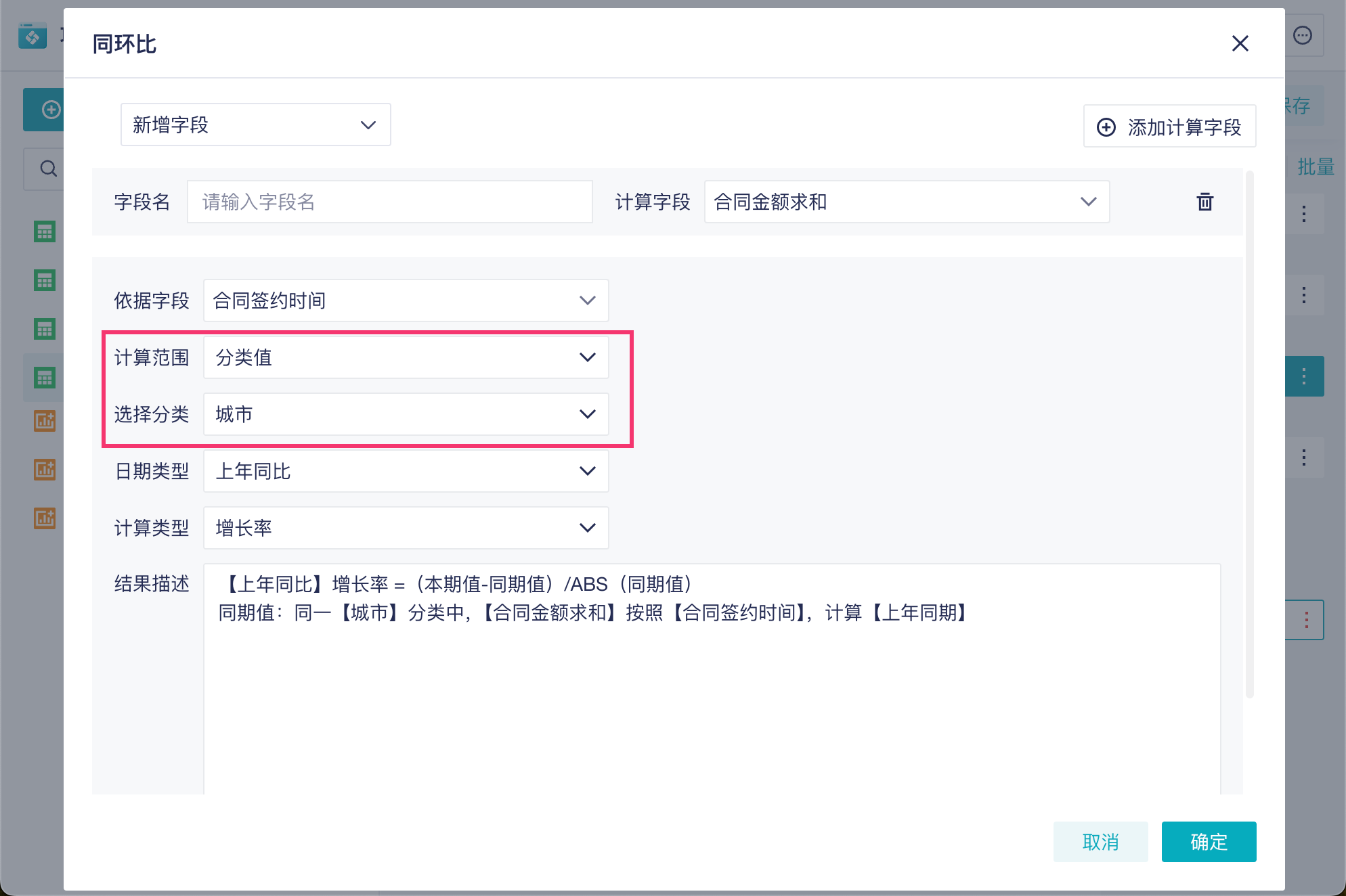The height and width of the screenshot is (896, 1346).
Task: Focus the 字段名 input field
Action: click(x=390, y=202)
